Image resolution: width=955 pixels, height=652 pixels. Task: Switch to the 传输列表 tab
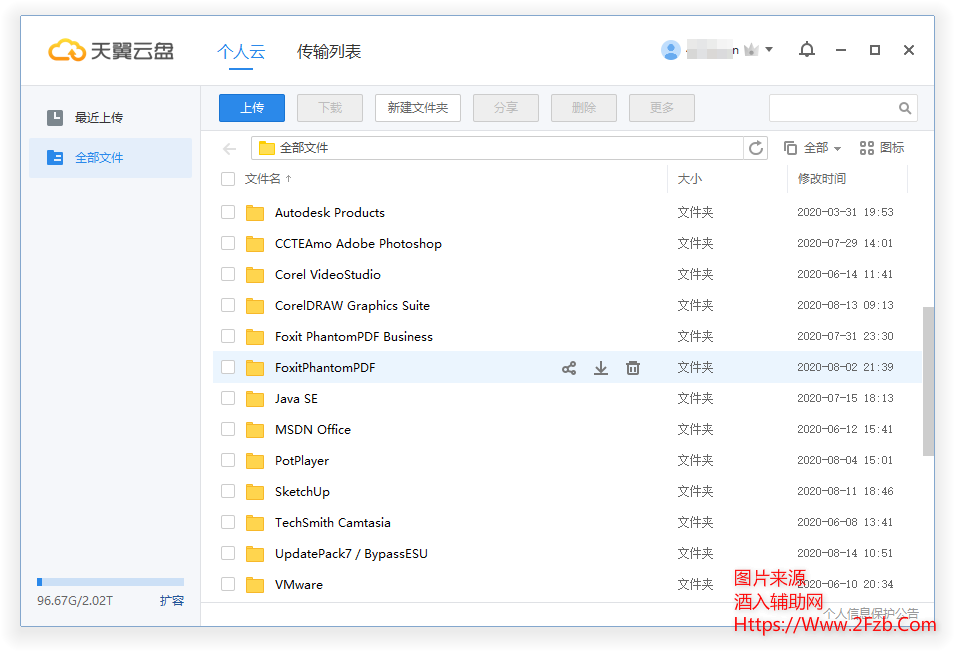(329, 52)
